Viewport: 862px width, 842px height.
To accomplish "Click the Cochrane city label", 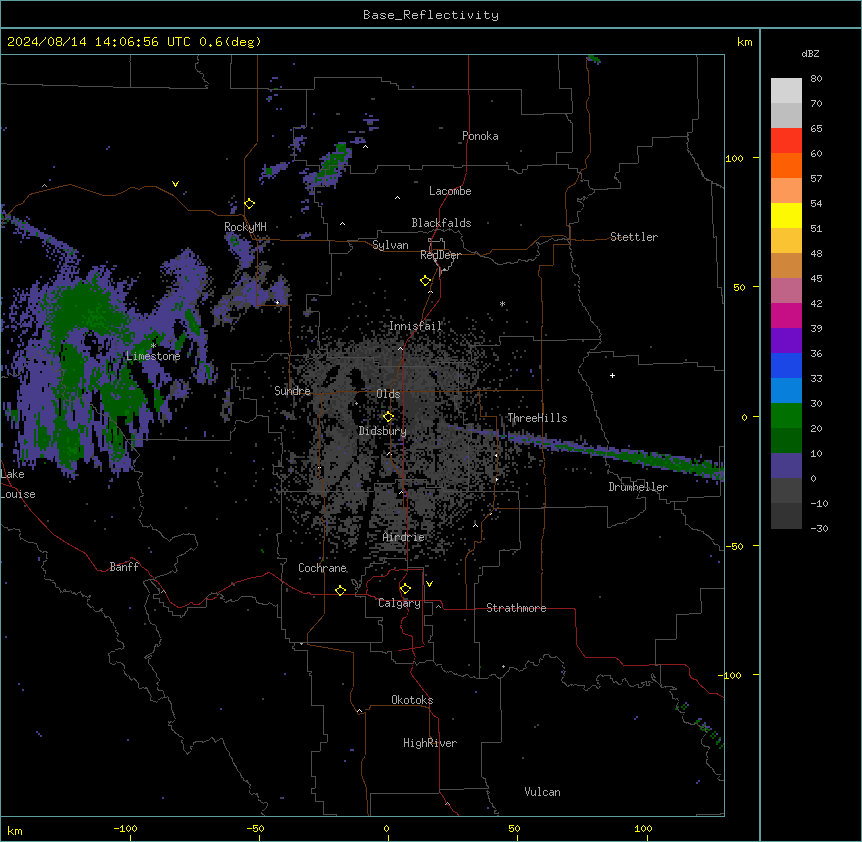I will click(x=322, y=568).
